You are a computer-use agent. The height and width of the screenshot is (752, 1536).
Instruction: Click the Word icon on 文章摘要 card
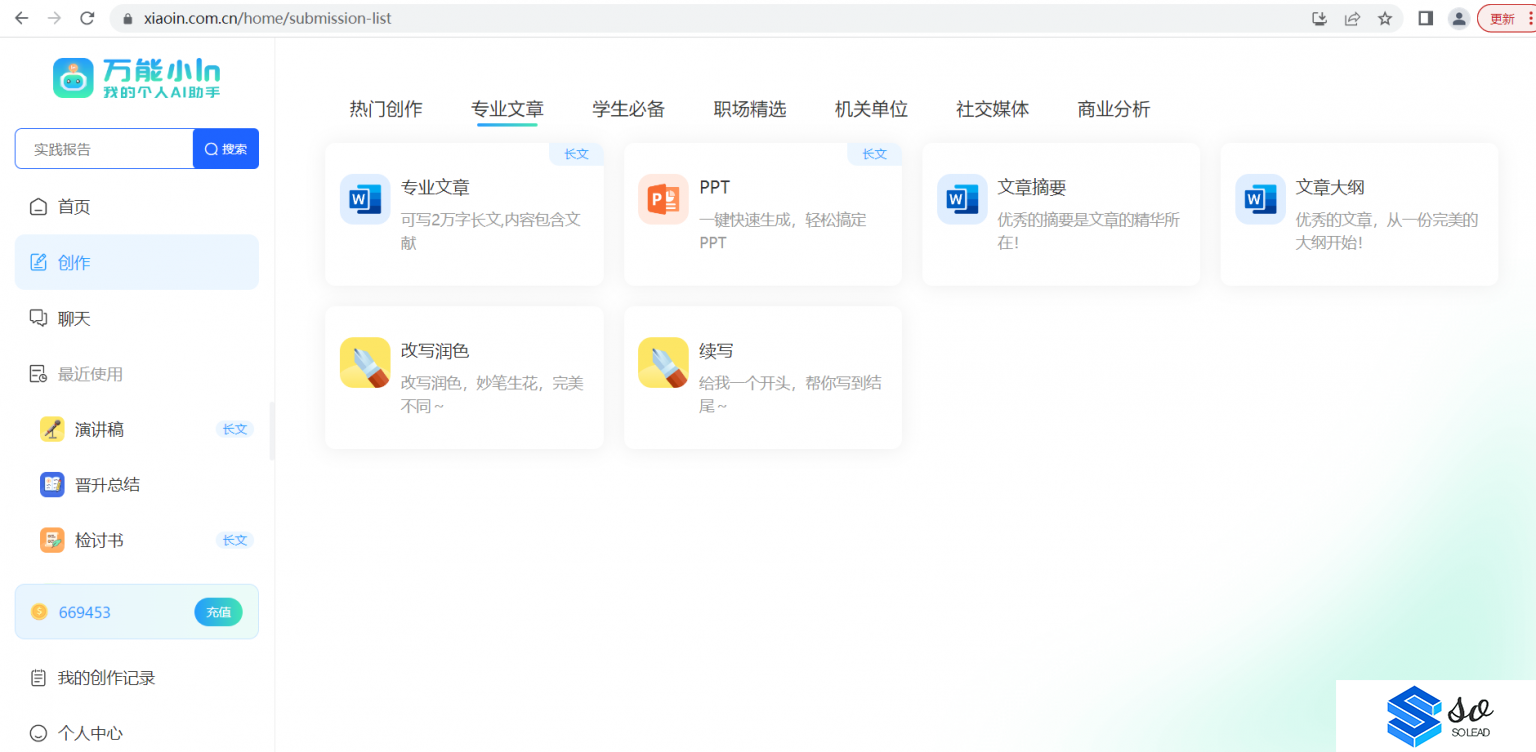pos(962,199)
